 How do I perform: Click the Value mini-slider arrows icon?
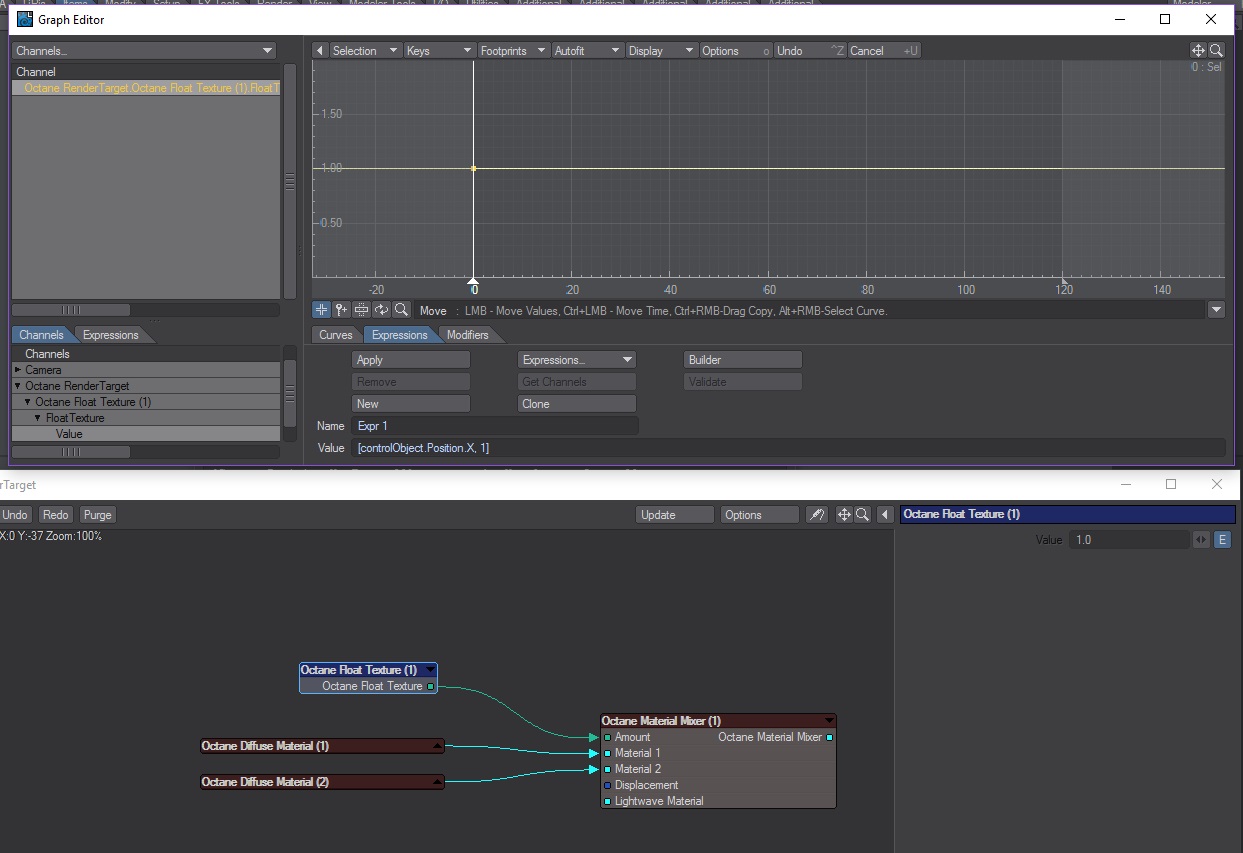[x=1201, y=540]
